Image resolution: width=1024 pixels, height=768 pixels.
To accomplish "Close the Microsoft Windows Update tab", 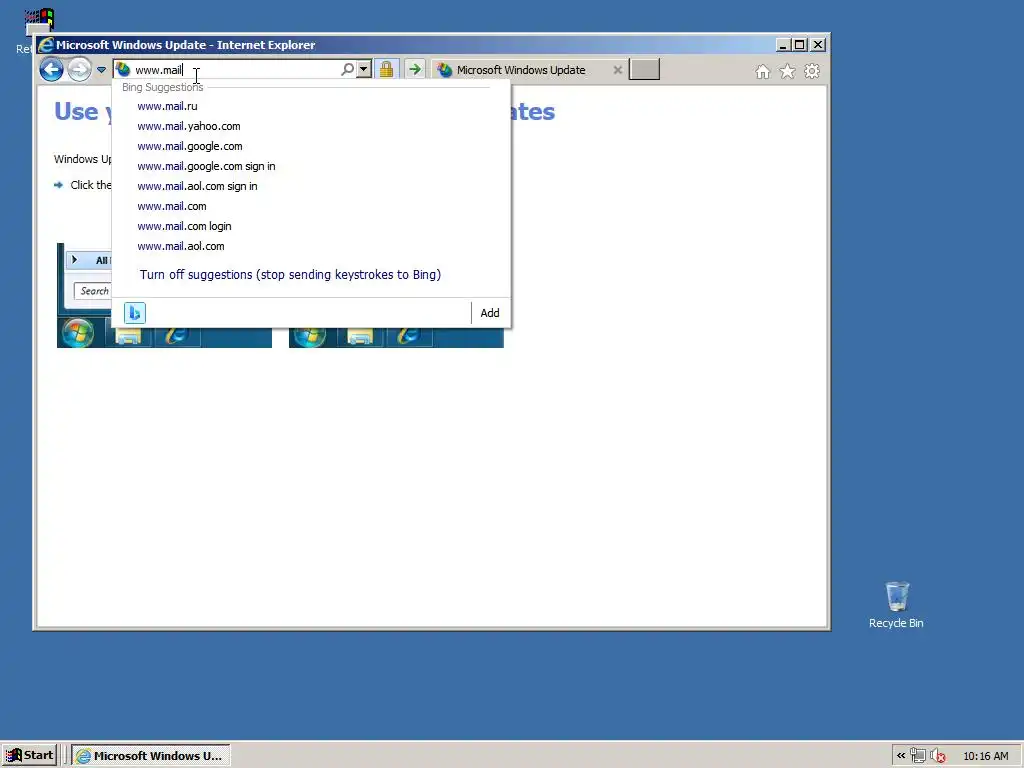I will pos(617,70).
